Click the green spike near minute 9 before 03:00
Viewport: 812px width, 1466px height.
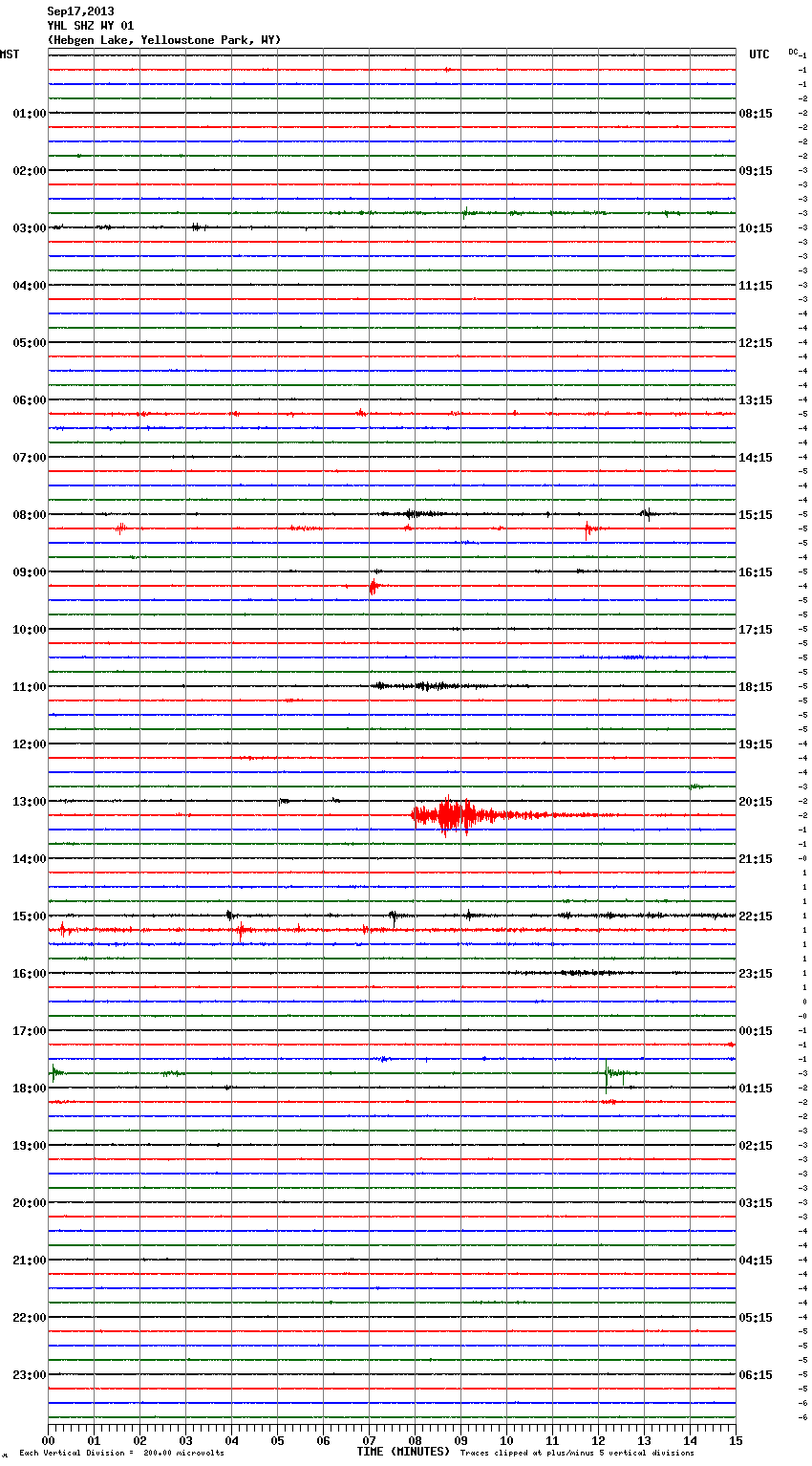coord(465,213)
